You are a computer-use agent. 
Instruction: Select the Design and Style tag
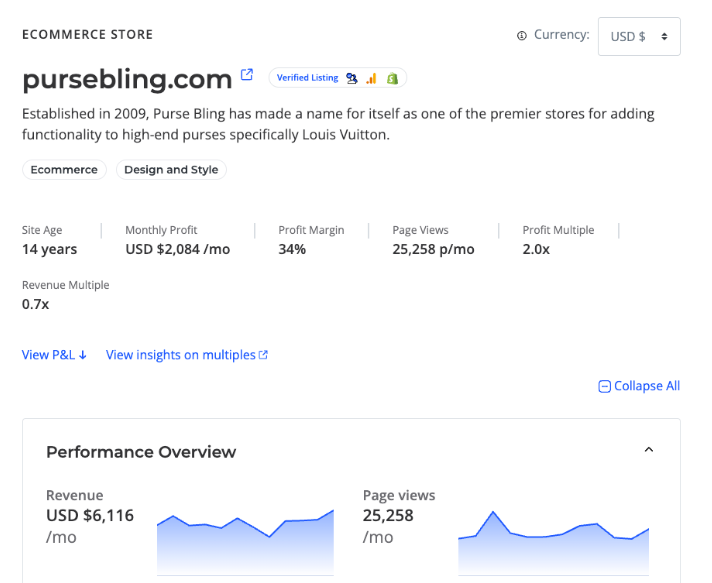pos(171,170)
